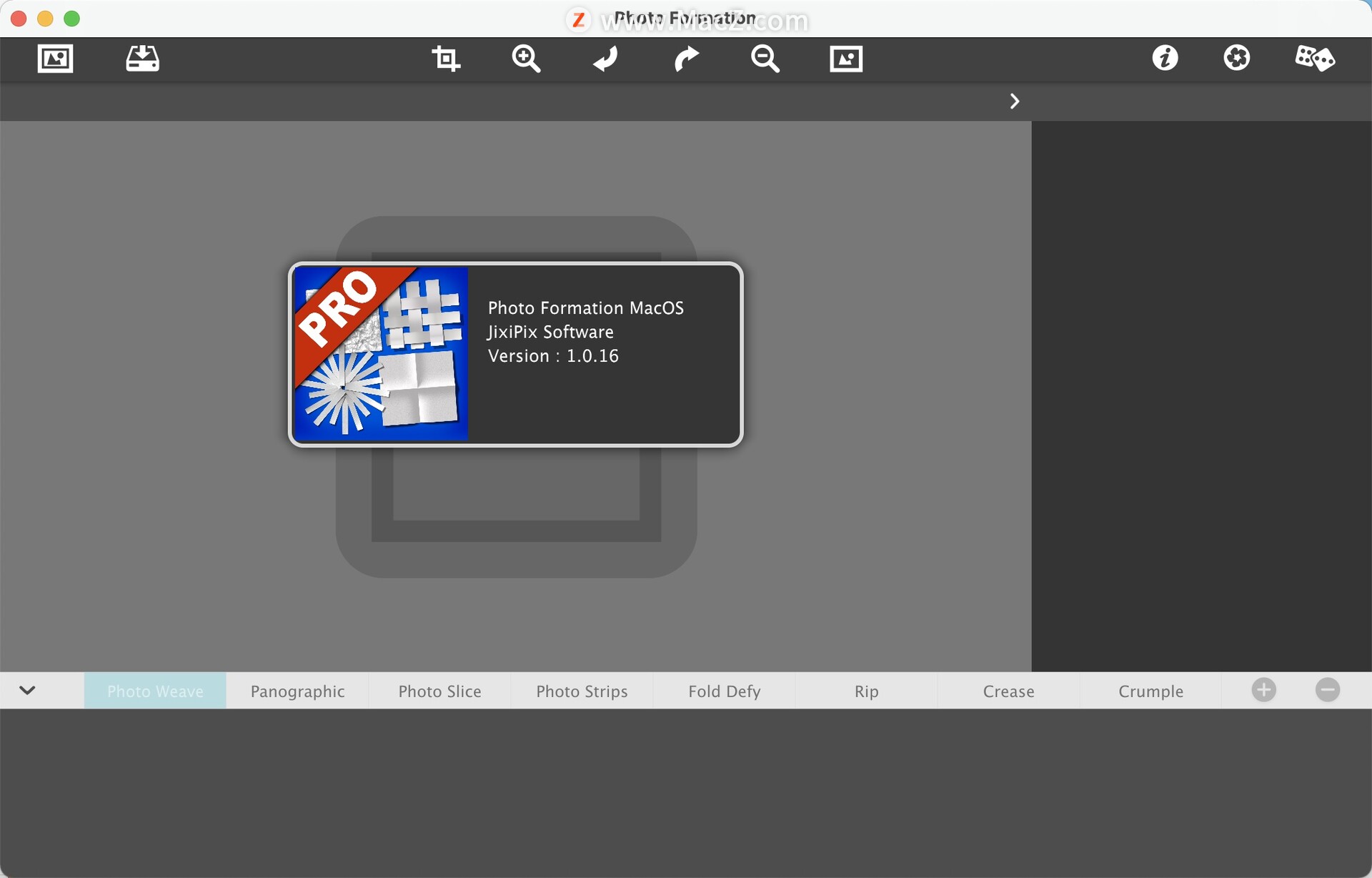The width and height of the screenshot is (1372, 878).
Task: Remove a preset with the minus button
Action: click(x=1327, y=690)
